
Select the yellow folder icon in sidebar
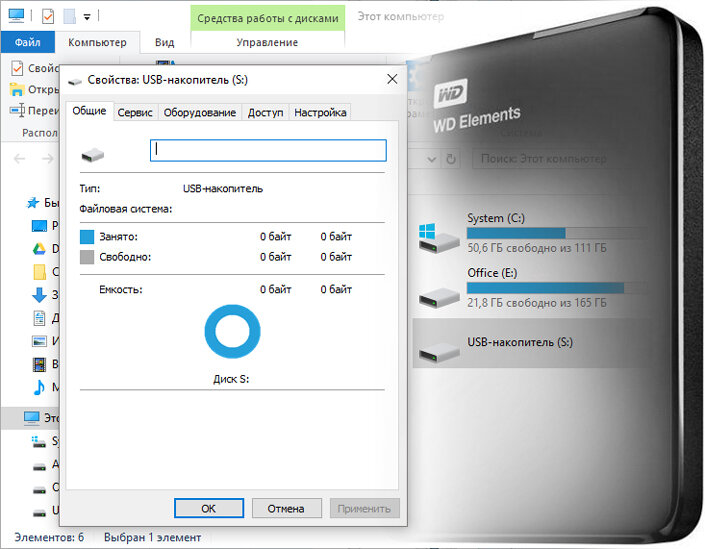(40, 272)
